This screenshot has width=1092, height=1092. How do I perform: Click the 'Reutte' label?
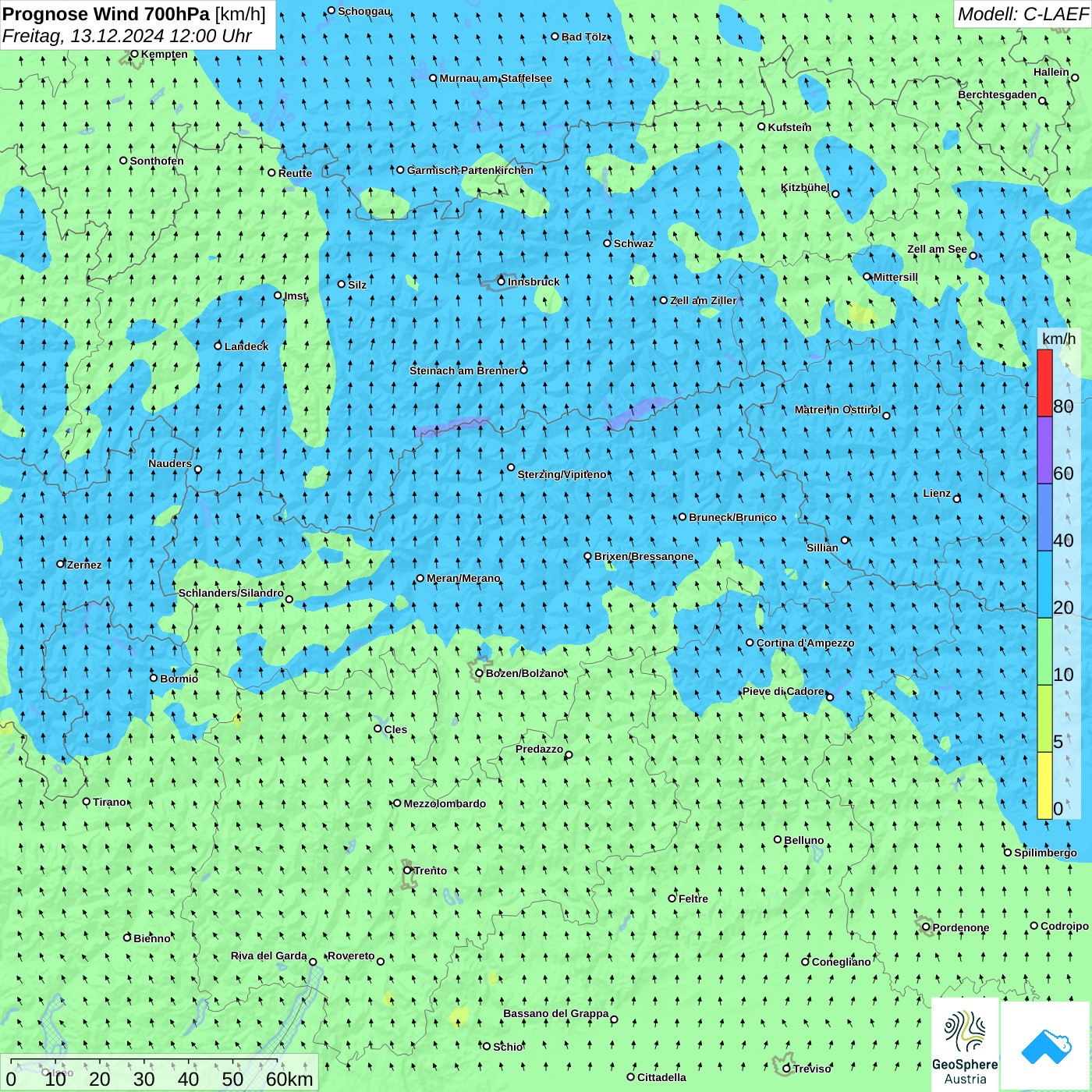pyautogui.click(x=295, y=173)
